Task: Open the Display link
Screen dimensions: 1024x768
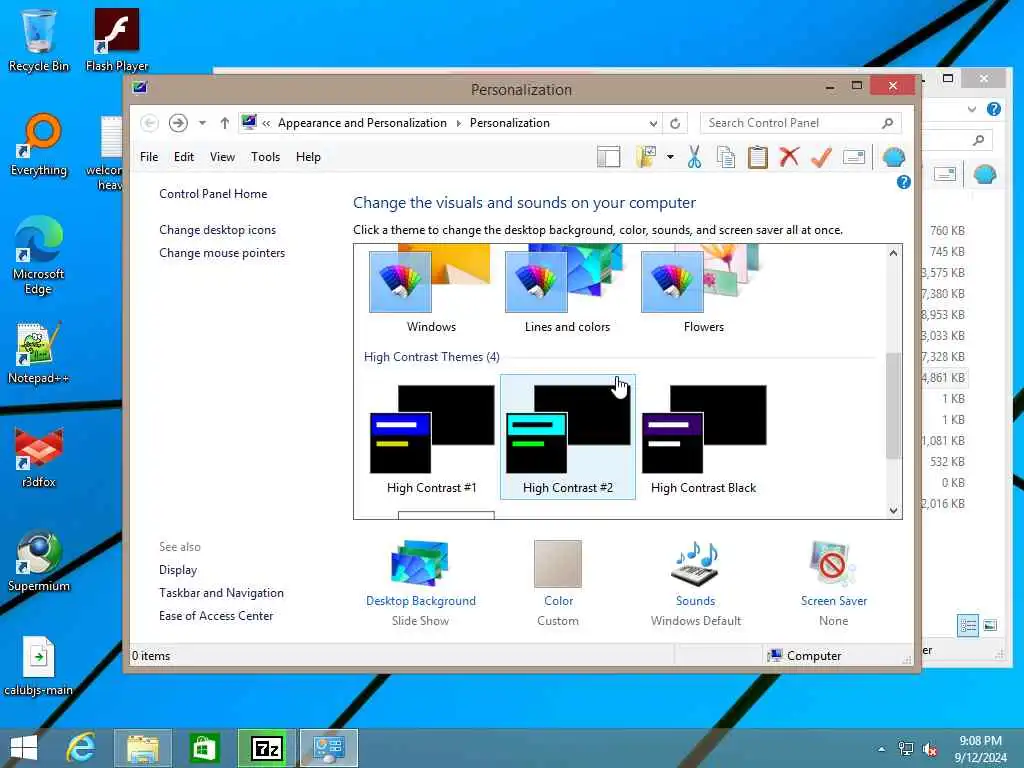Action: pyautogui.click(x=178, y=569)
